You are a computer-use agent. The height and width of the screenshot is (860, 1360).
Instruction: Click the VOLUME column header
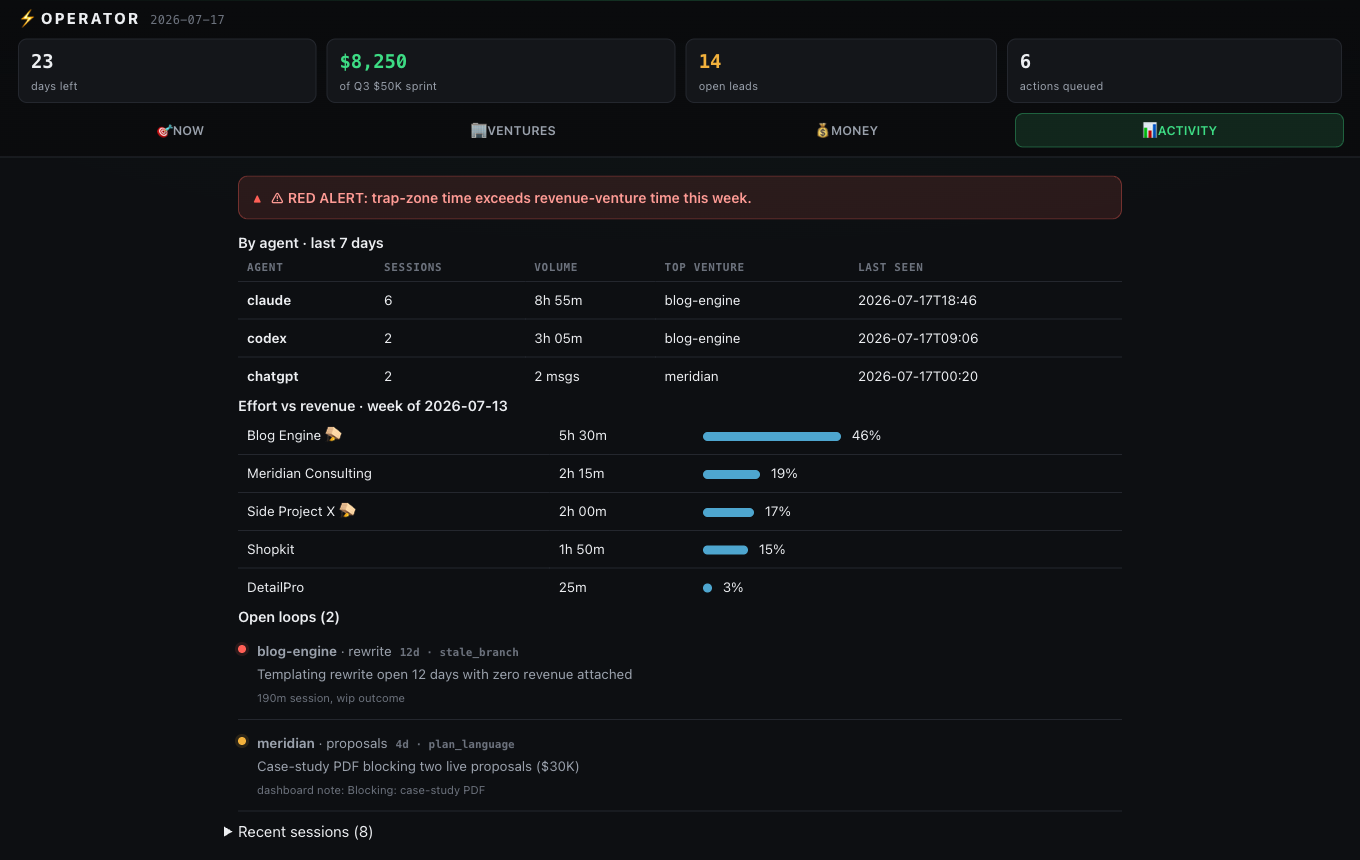pos(556,267)
